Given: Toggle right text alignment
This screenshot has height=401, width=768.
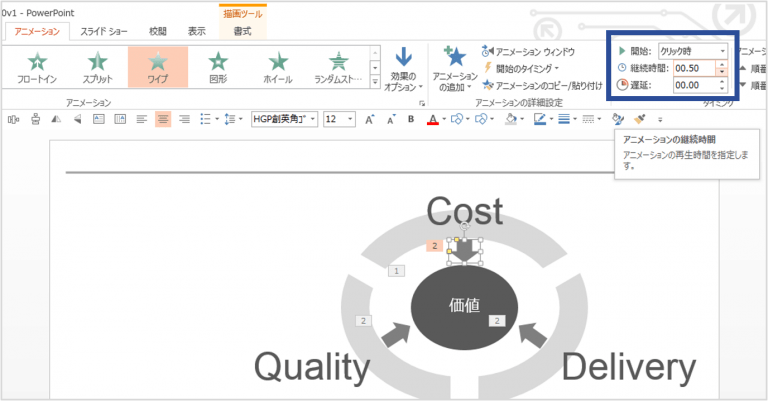Looking at the screenshot, I should pos(183,120).
